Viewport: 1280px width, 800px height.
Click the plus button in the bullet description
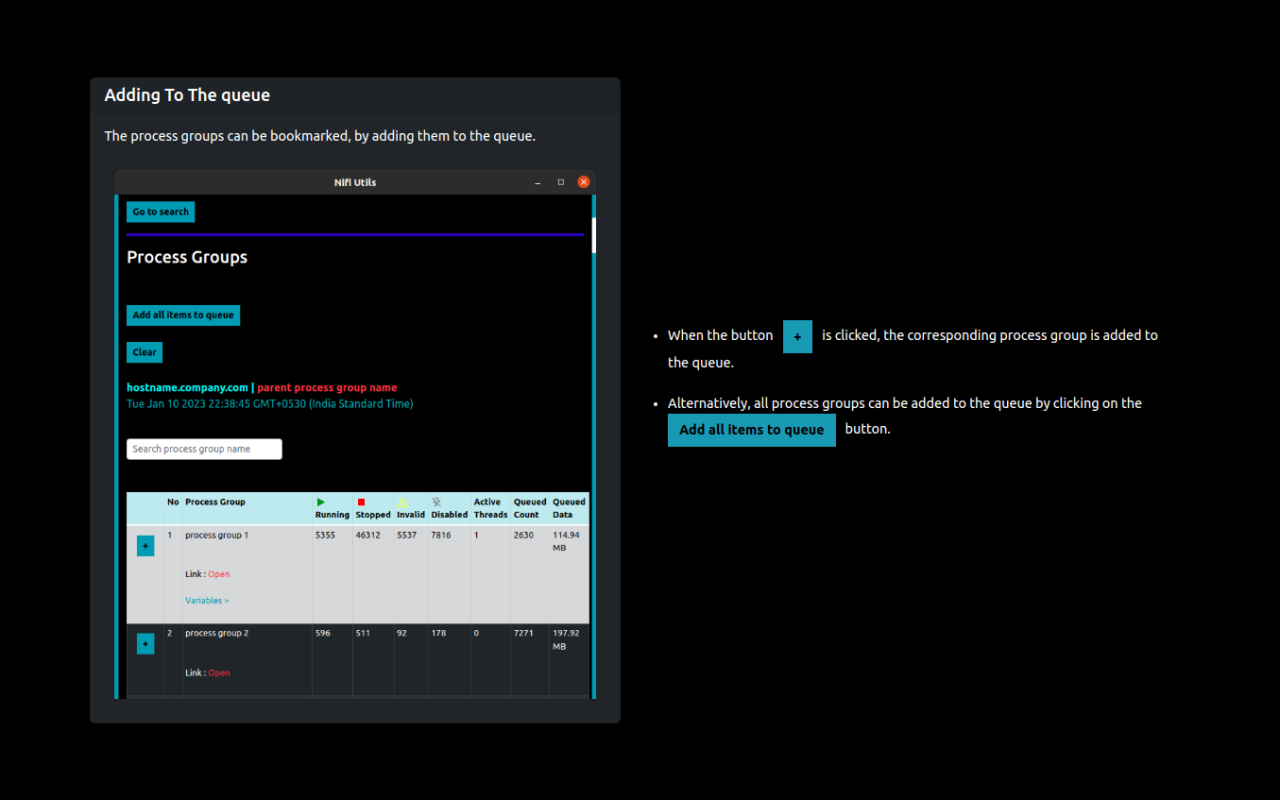(x=797, y=337)
